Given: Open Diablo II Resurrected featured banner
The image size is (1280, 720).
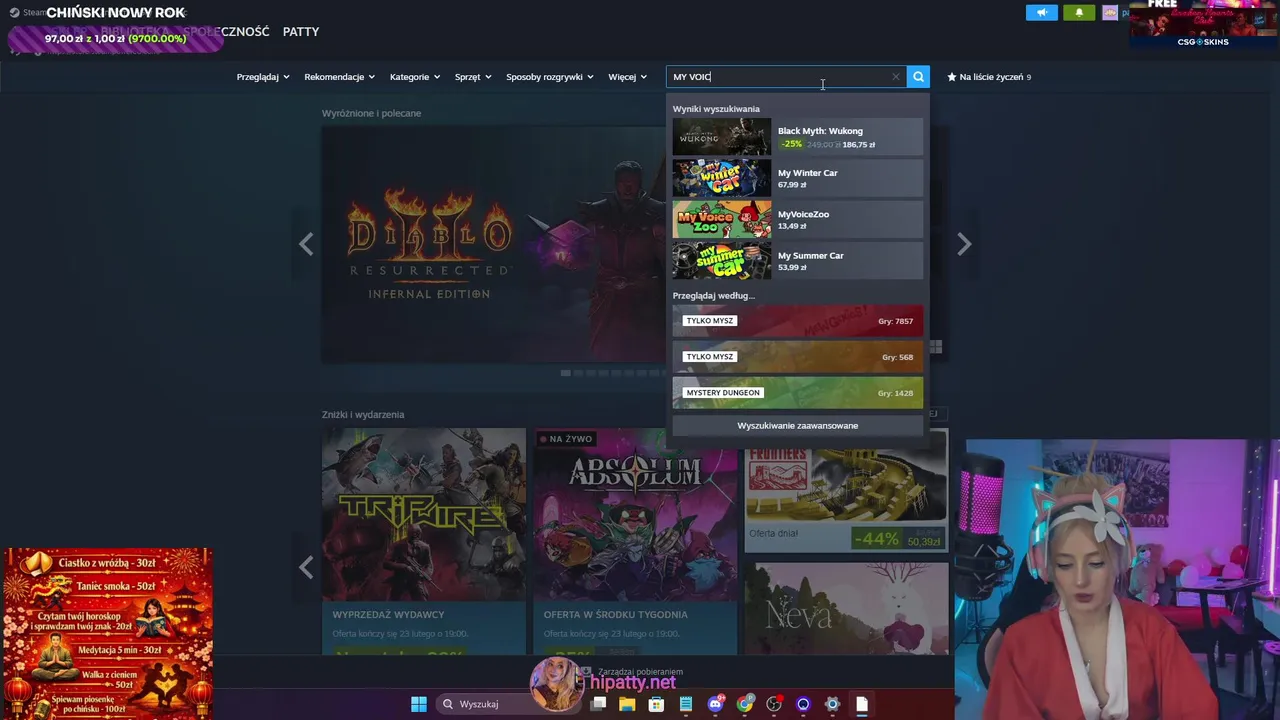Looking at the screenshot, I should point(494,244).
